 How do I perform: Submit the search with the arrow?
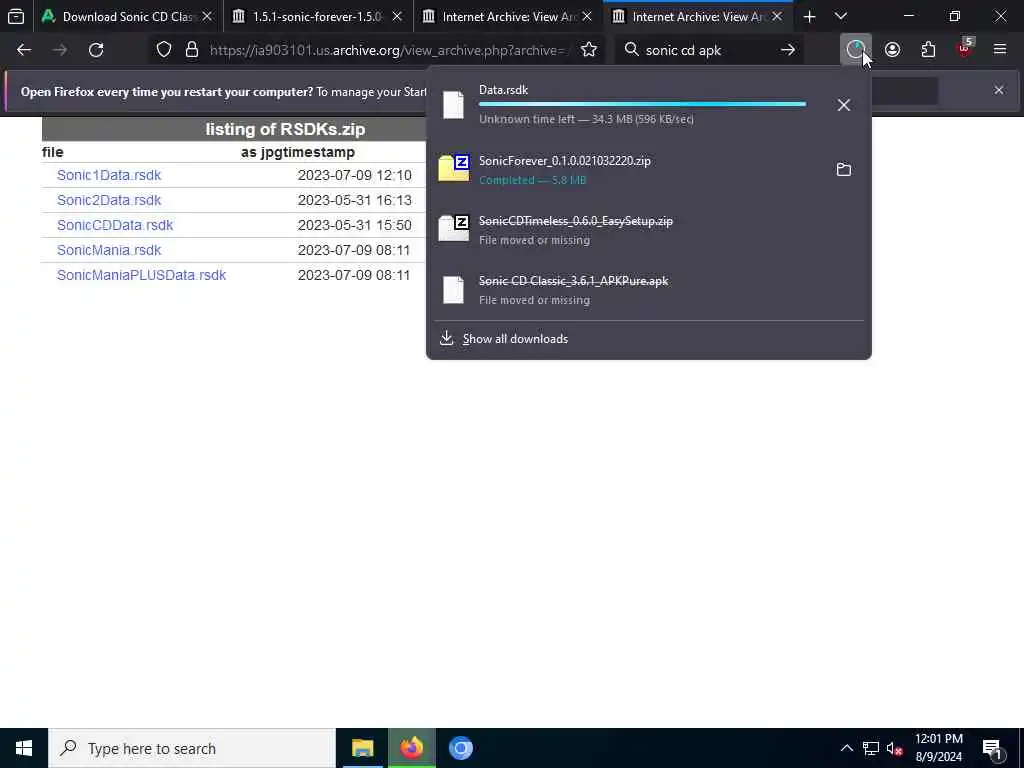(788, 50)
